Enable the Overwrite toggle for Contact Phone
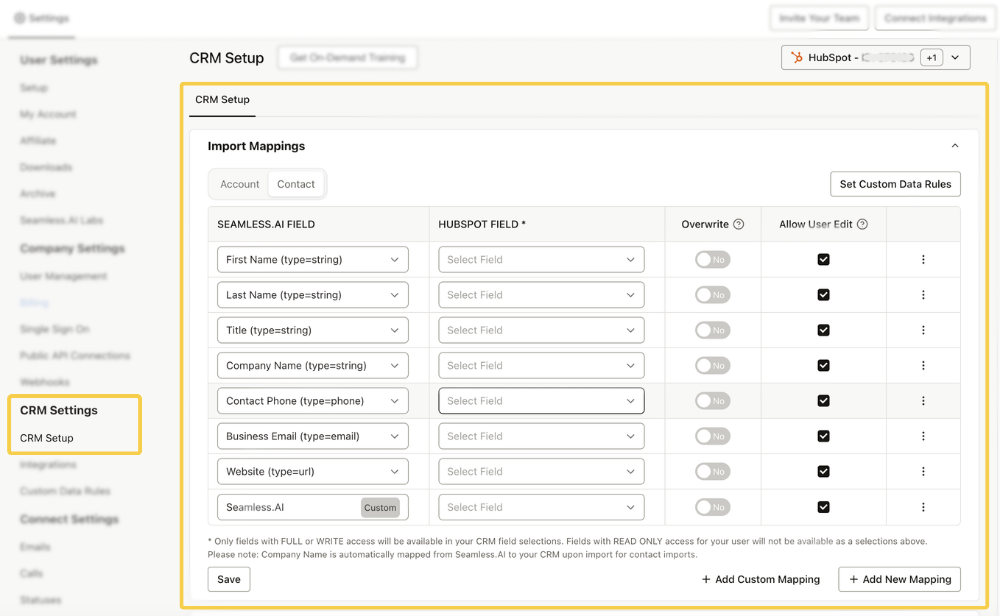This screenshot has height=616, width=1000. pyautogui.click(x=712, y=400)
